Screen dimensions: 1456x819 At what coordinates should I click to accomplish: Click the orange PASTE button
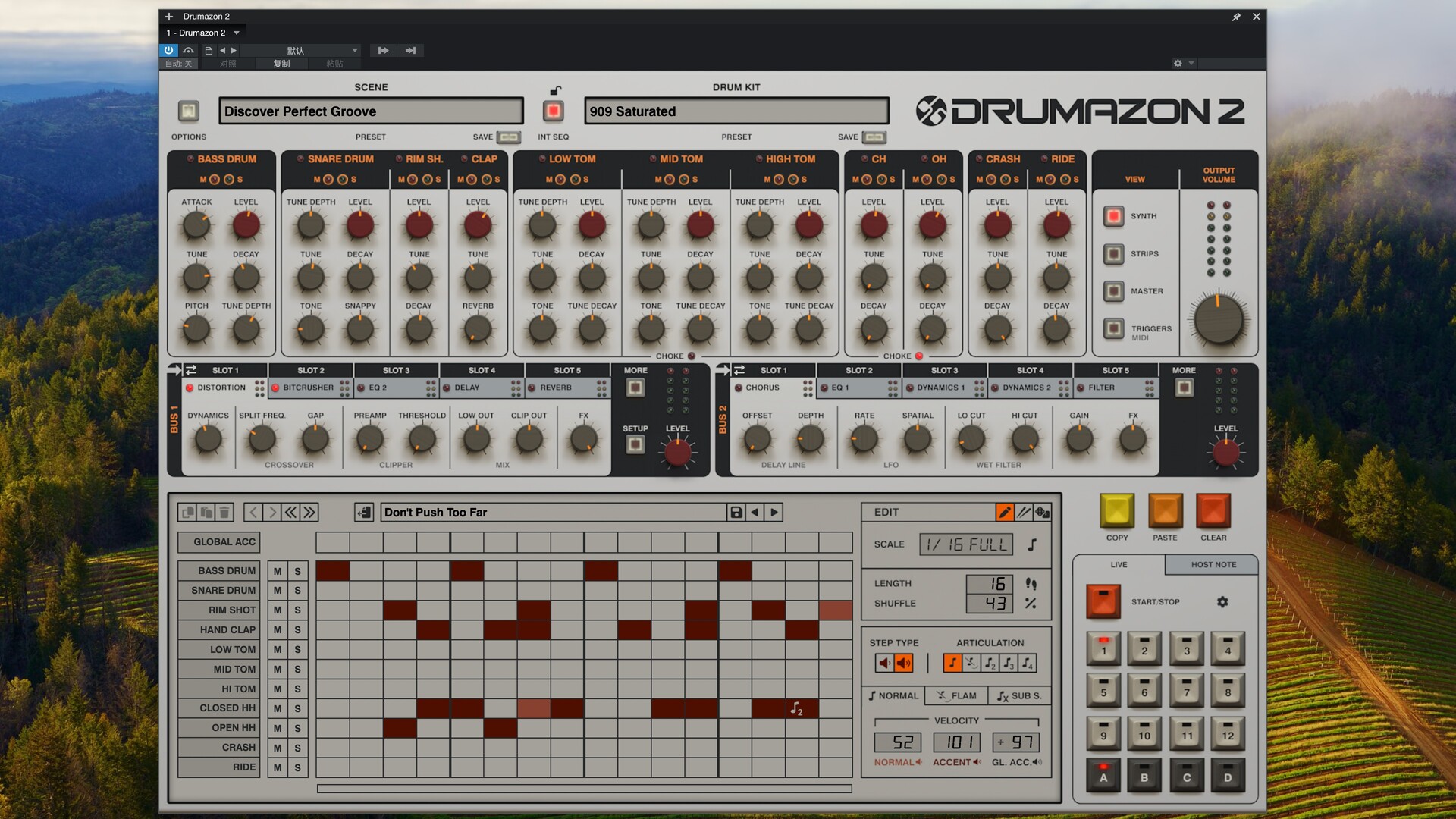click(x=1166, y=510)
